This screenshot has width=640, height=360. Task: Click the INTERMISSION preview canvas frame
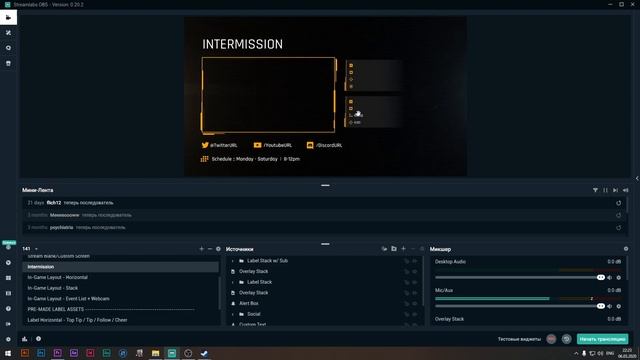pyautogui.click(x=268, y=95)
